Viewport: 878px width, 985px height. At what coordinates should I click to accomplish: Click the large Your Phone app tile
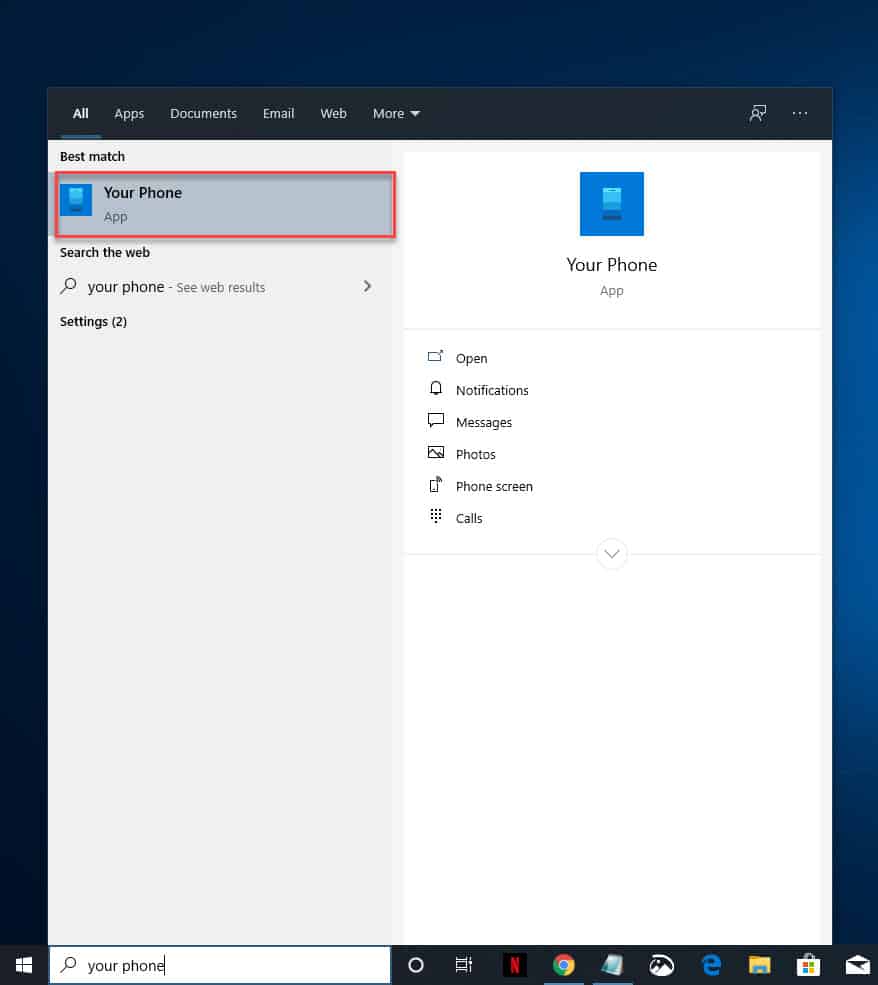tap(611, 204)
